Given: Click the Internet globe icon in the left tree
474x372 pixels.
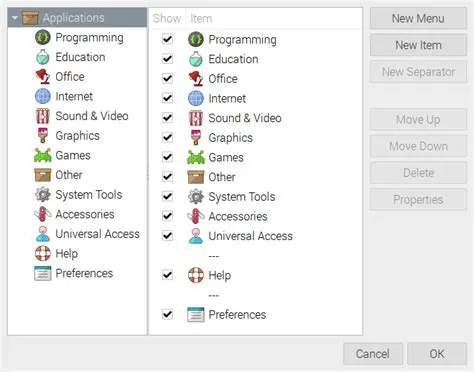Looking at the screenshot, I should coord(43,96).
